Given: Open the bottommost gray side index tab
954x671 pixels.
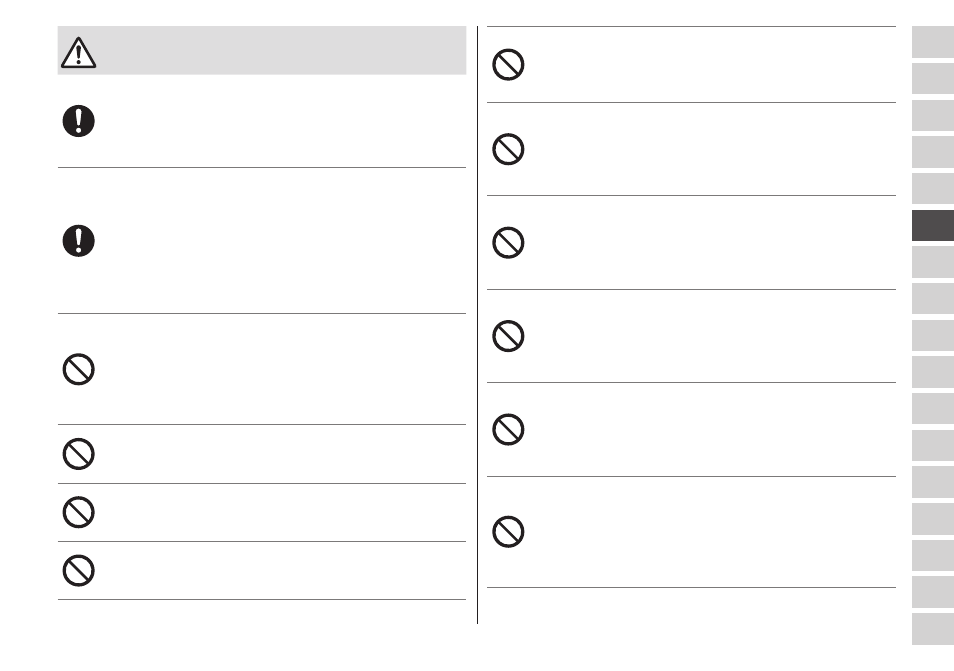Looking at the screenshot, I should [x=933, y=629].
